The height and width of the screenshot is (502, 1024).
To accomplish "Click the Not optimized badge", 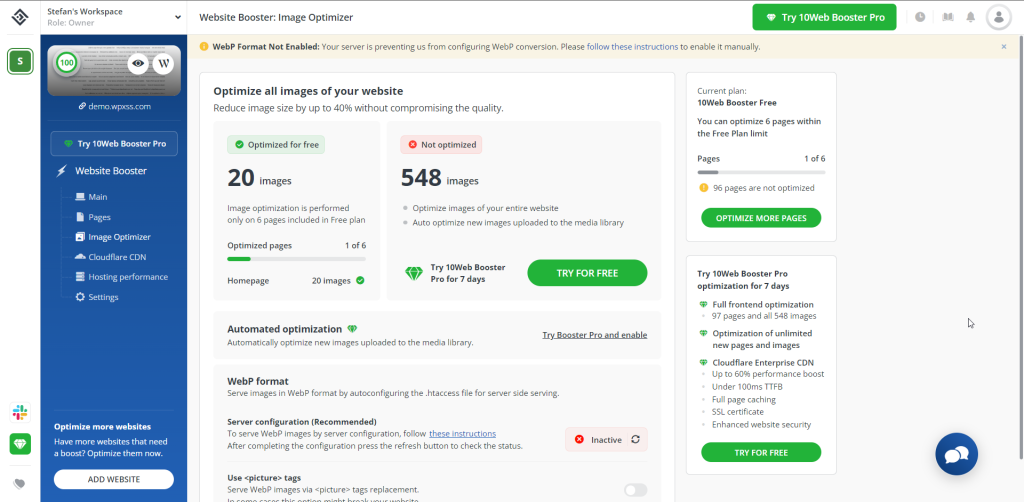I will 441,145.
